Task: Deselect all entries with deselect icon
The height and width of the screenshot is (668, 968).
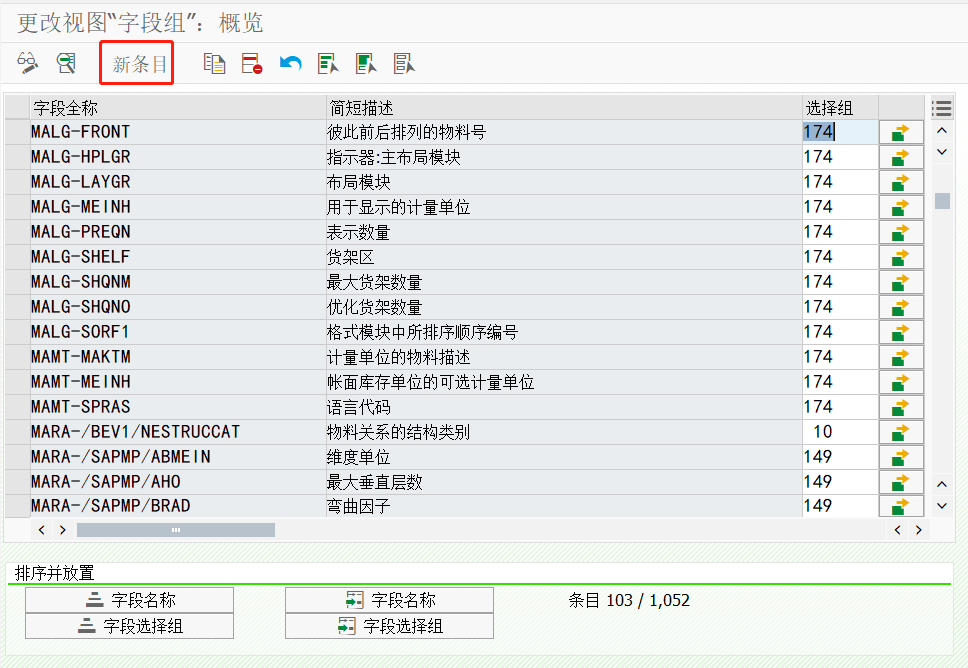Action: [x=403, y=62]
